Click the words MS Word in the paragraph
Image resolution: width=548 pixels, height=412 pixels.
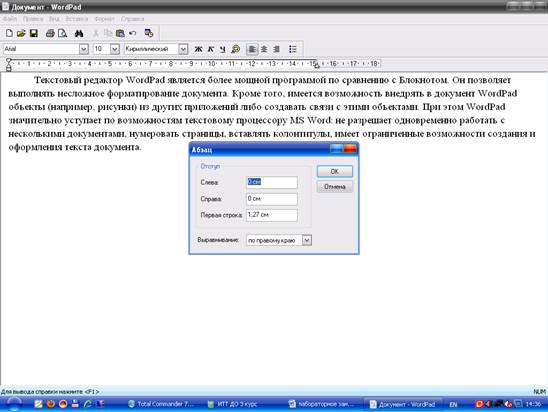click(x=310, y=120)
